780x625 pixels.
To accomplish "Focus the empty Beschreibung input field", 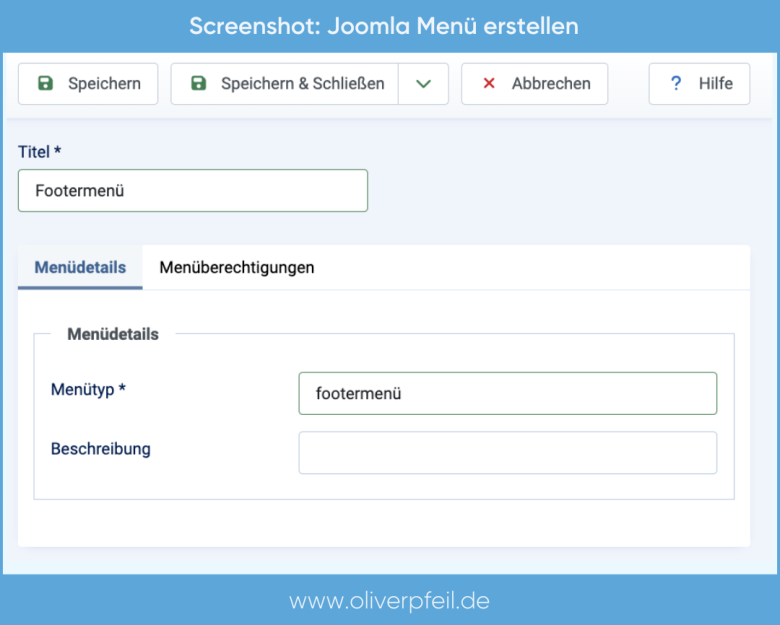I will [x=507, y=452].
